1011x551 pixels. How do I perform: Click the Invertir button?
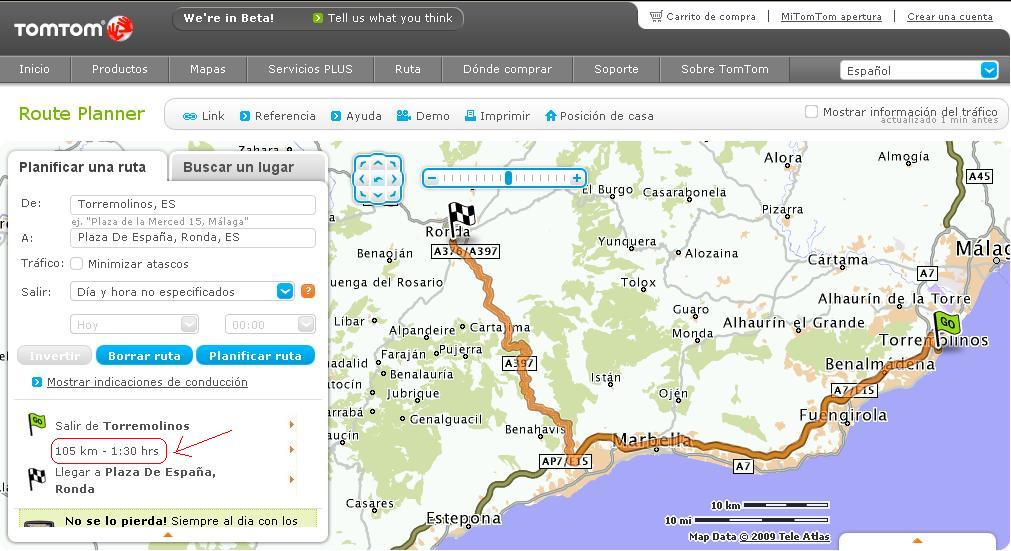(x=55, y=356)
